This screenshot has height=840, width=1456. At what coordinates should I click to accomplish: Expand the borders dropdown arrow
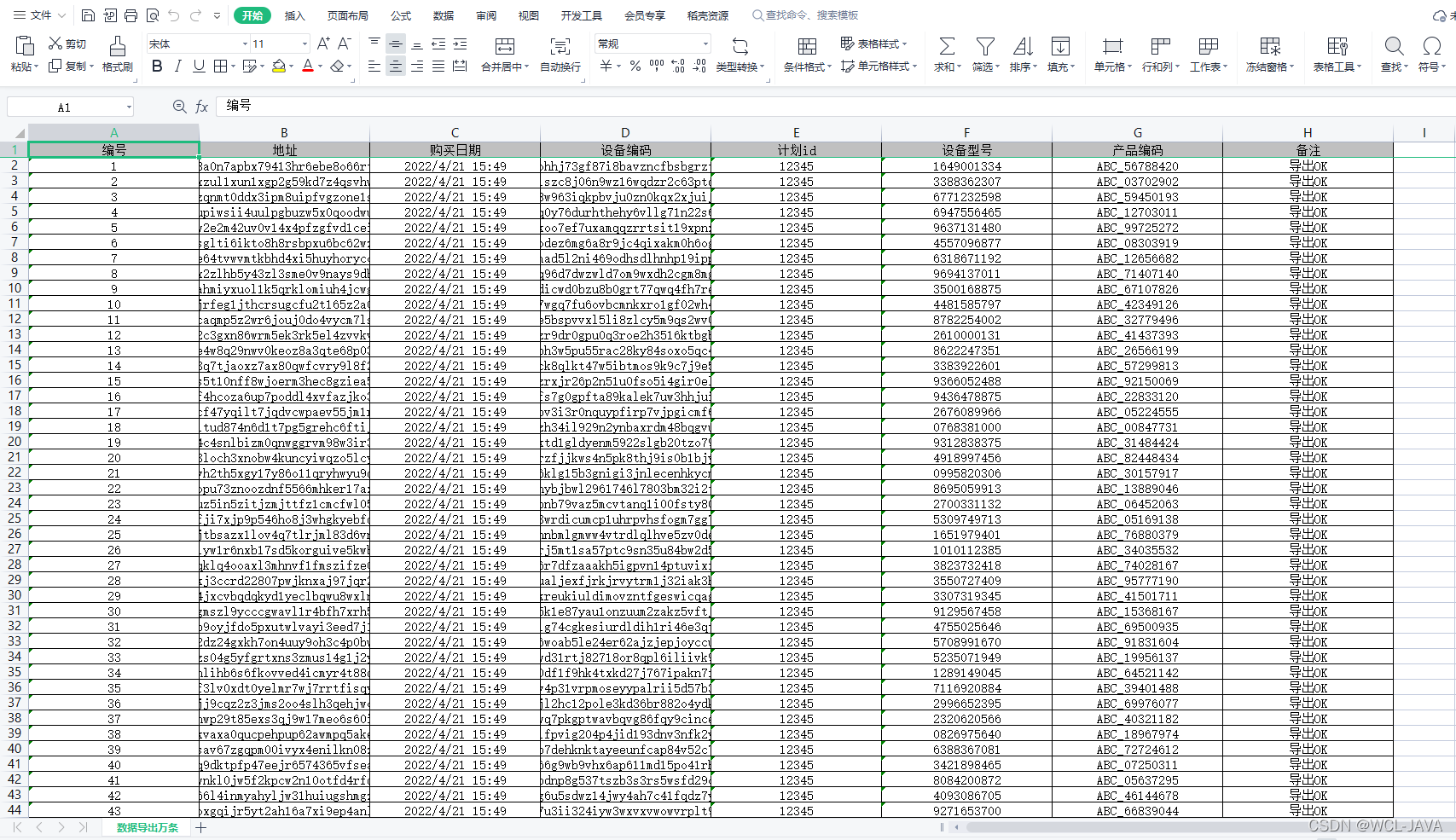coord(234,66)
